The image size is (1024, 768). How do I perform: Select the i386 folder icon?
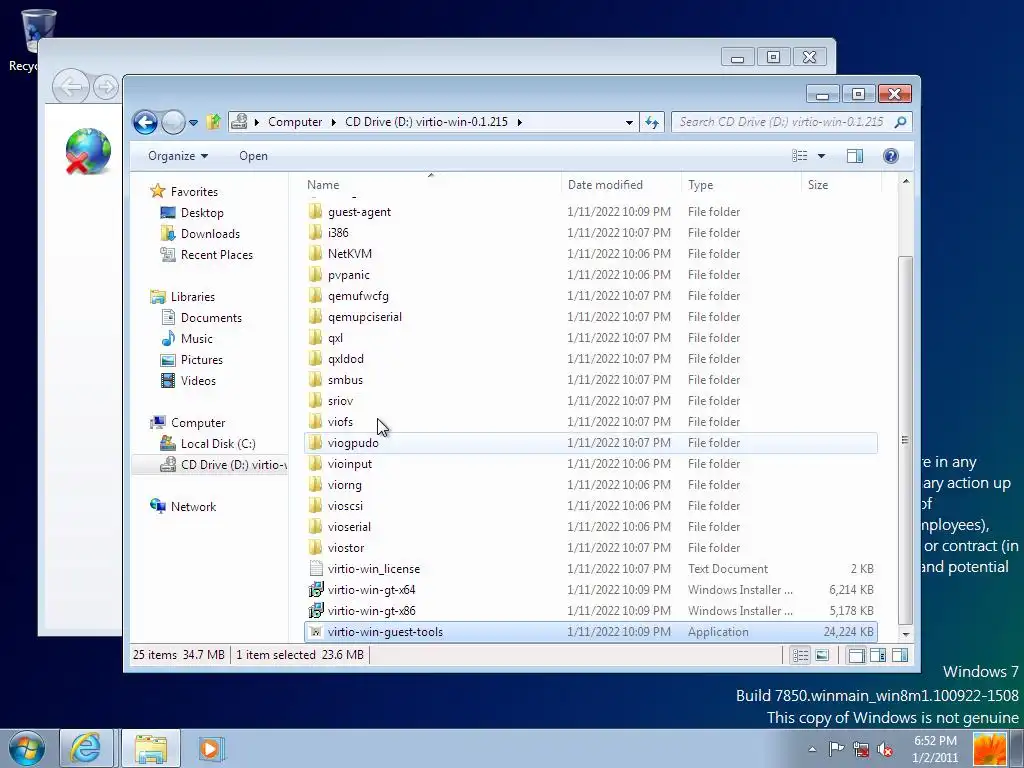tap(315, 232)
